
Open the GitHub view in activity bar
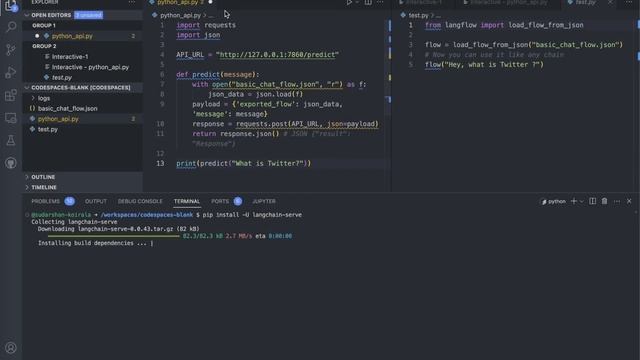coord(11,163)
